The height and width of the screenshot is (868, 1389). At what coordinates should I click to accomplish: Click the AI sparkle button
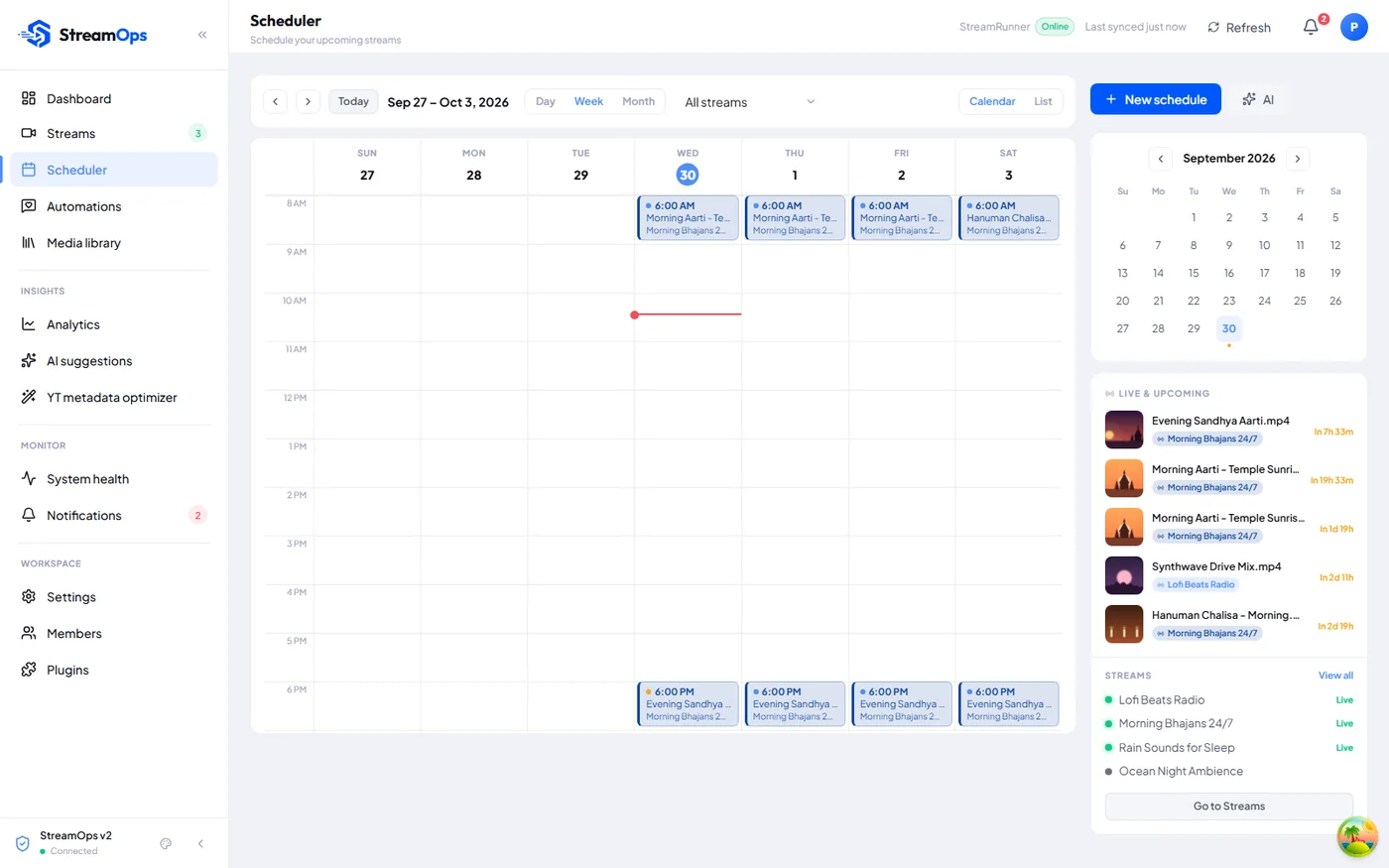[x=1258, y=99]
